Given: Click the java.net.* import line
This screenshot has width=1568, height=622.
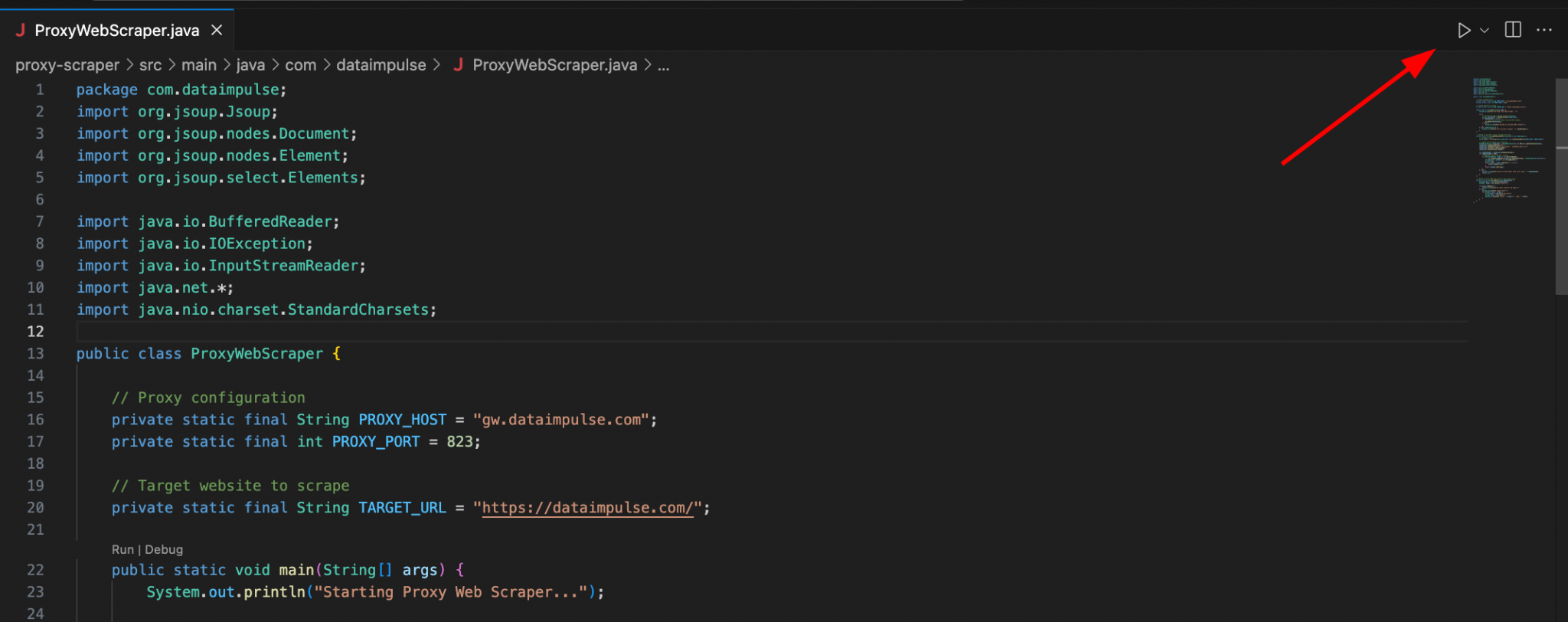Looking at the screenshot, I should pos(155,288).
